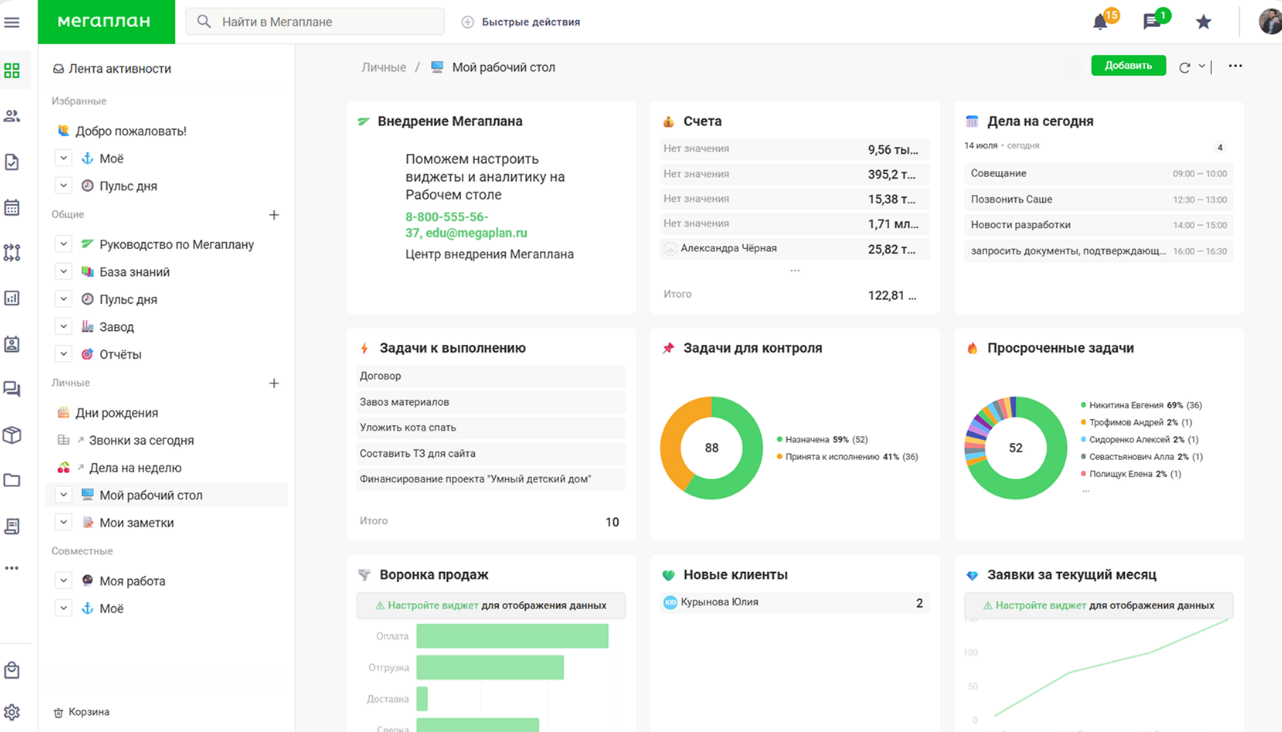Image resolution: width=1282 pixels, height=732 pixels.
Task: Open the reports chart icon in left sidebar
Action: 13,297
